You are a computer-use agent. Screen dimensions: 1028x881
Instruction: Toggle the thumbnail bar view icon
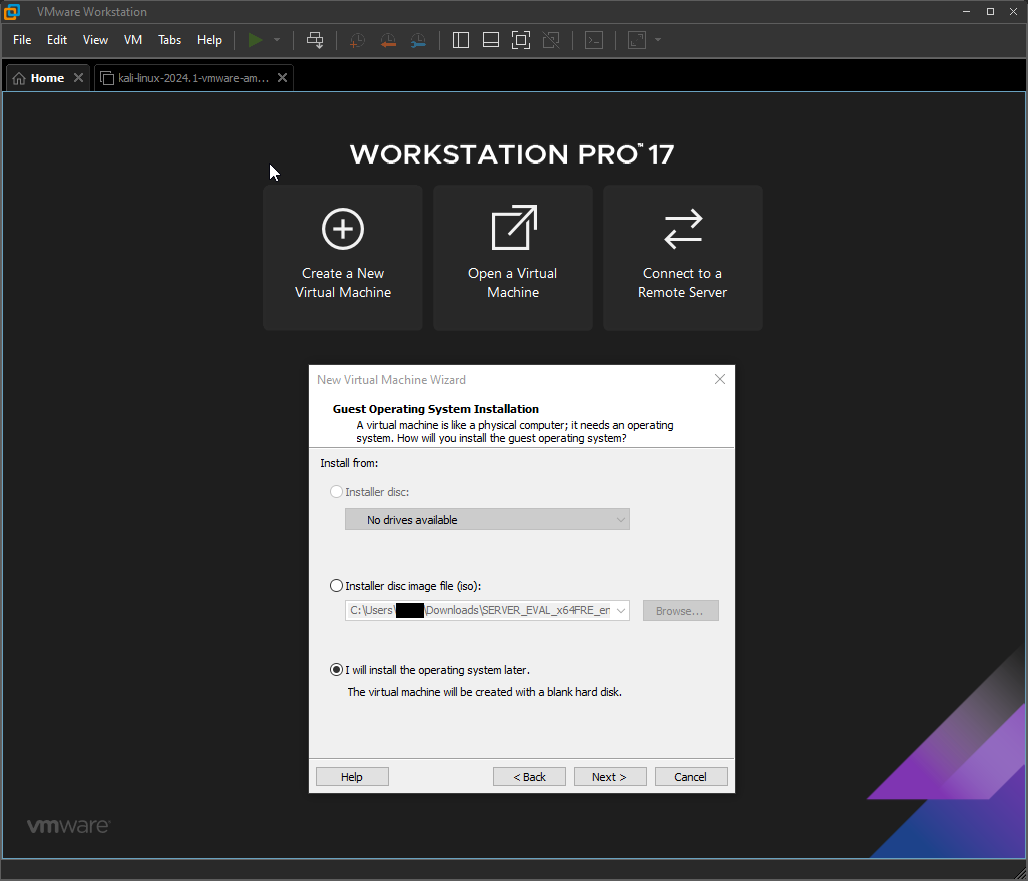490,40
